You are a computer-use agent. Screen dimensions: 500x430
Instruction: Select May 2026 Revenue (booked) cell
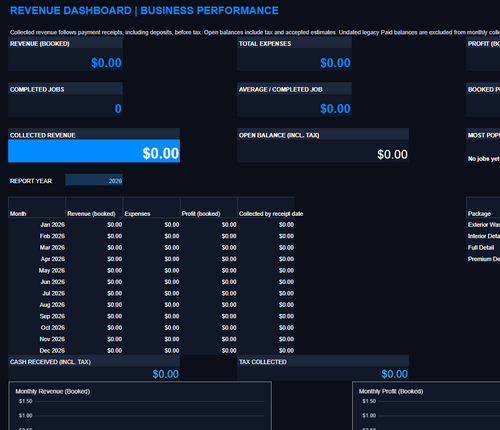94,270
